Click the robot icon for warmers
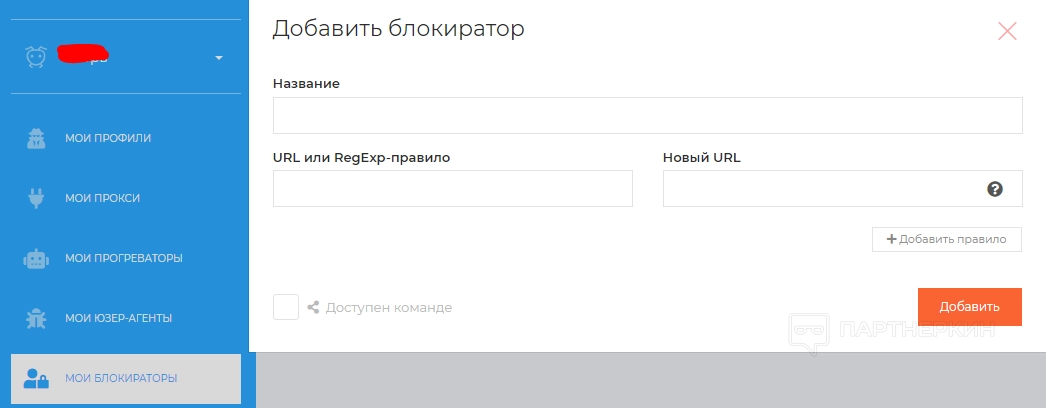Screen dimensions: 1046x408 36,258
